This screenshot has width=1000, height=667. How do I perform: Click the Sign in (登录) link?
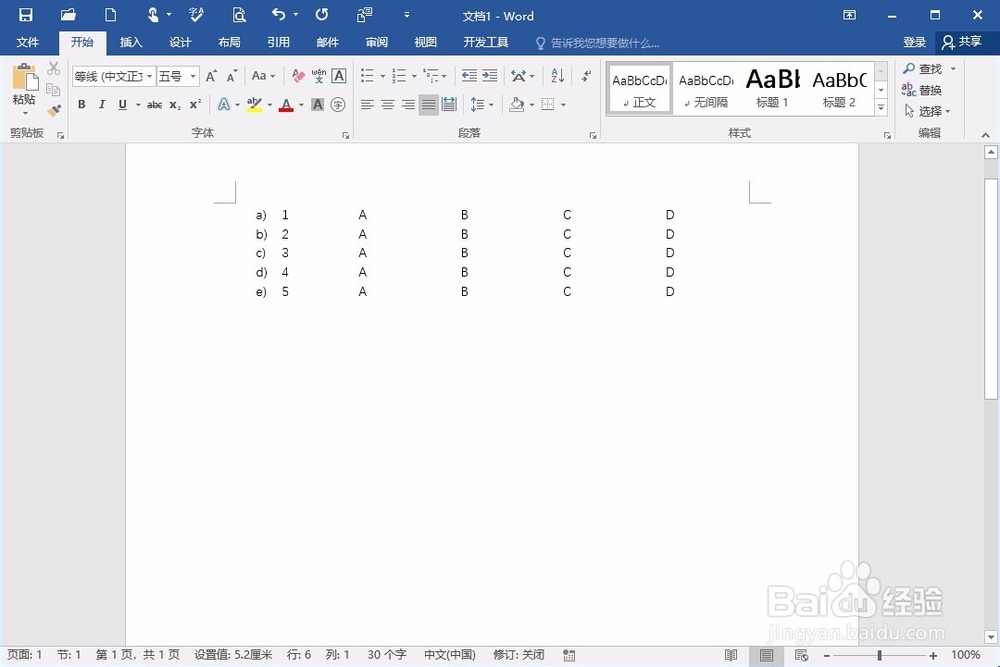(x=914, y=42)
